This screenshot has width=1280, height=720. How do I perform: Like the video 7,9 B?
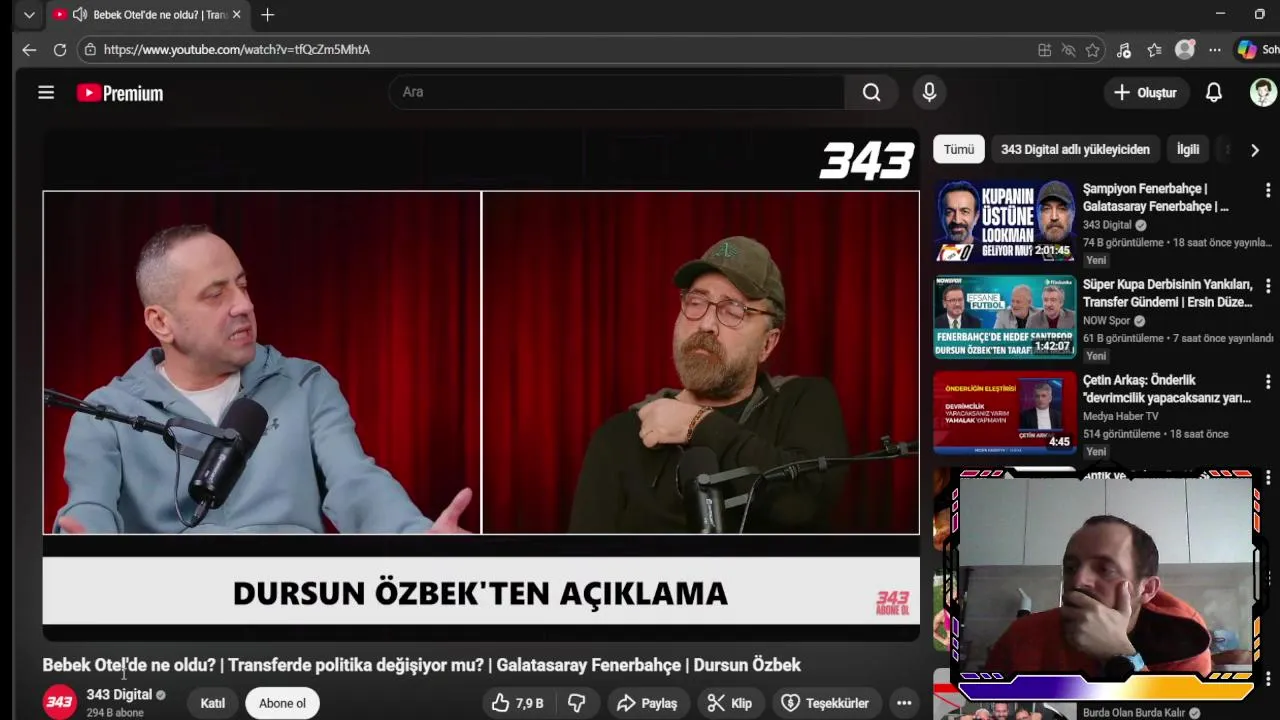pos(517,703)
